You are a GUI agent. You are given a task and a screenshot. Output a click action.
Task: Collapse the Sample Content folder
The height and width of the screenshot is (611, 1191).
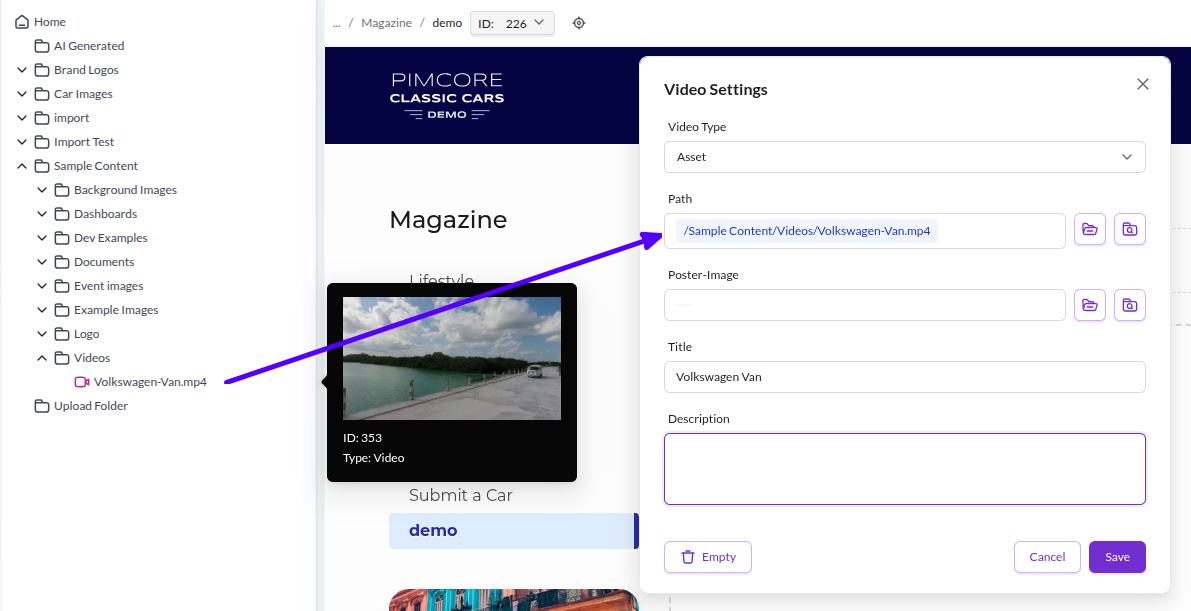point(22,166)
